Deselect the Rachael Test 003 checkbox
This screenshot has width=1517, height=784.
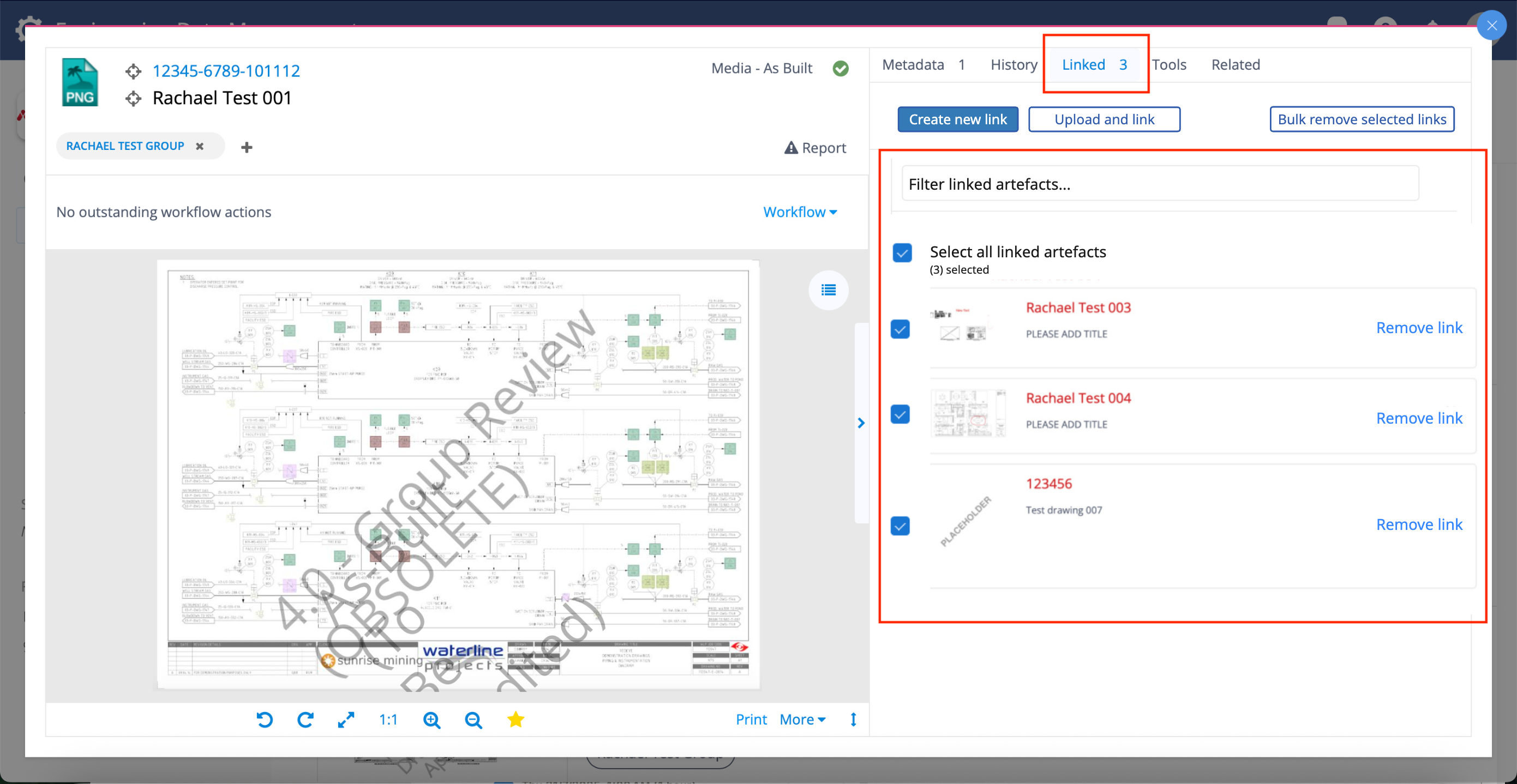point(900,328)
